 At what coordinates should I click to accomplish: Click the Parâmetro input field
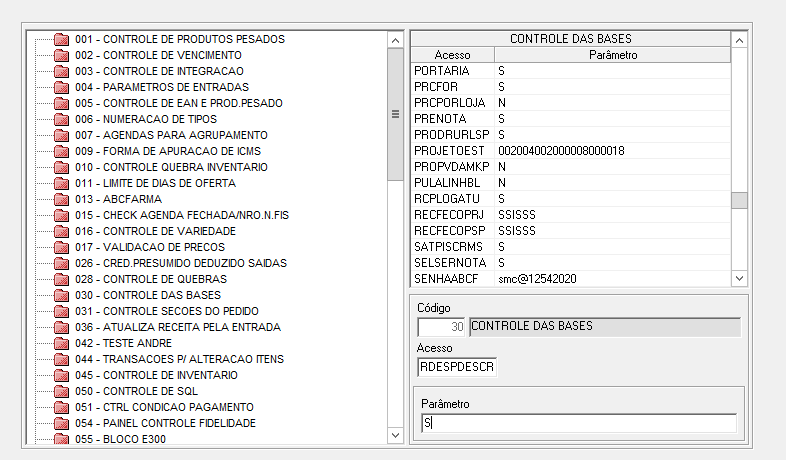[x=579, y=423]
